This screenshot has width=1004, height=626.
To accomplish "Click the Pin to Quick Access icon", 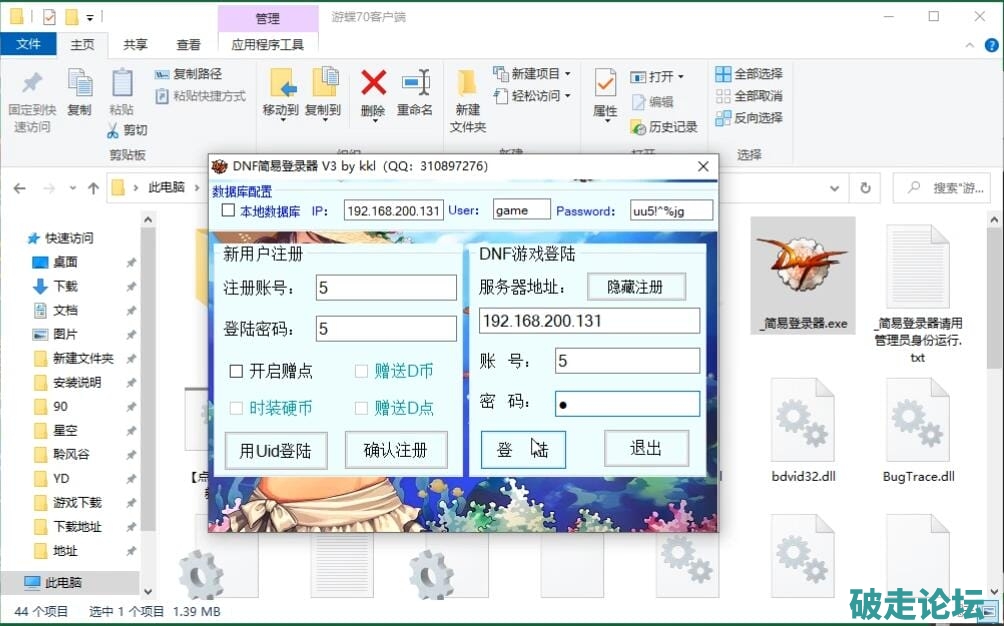I will click(32, 84).
